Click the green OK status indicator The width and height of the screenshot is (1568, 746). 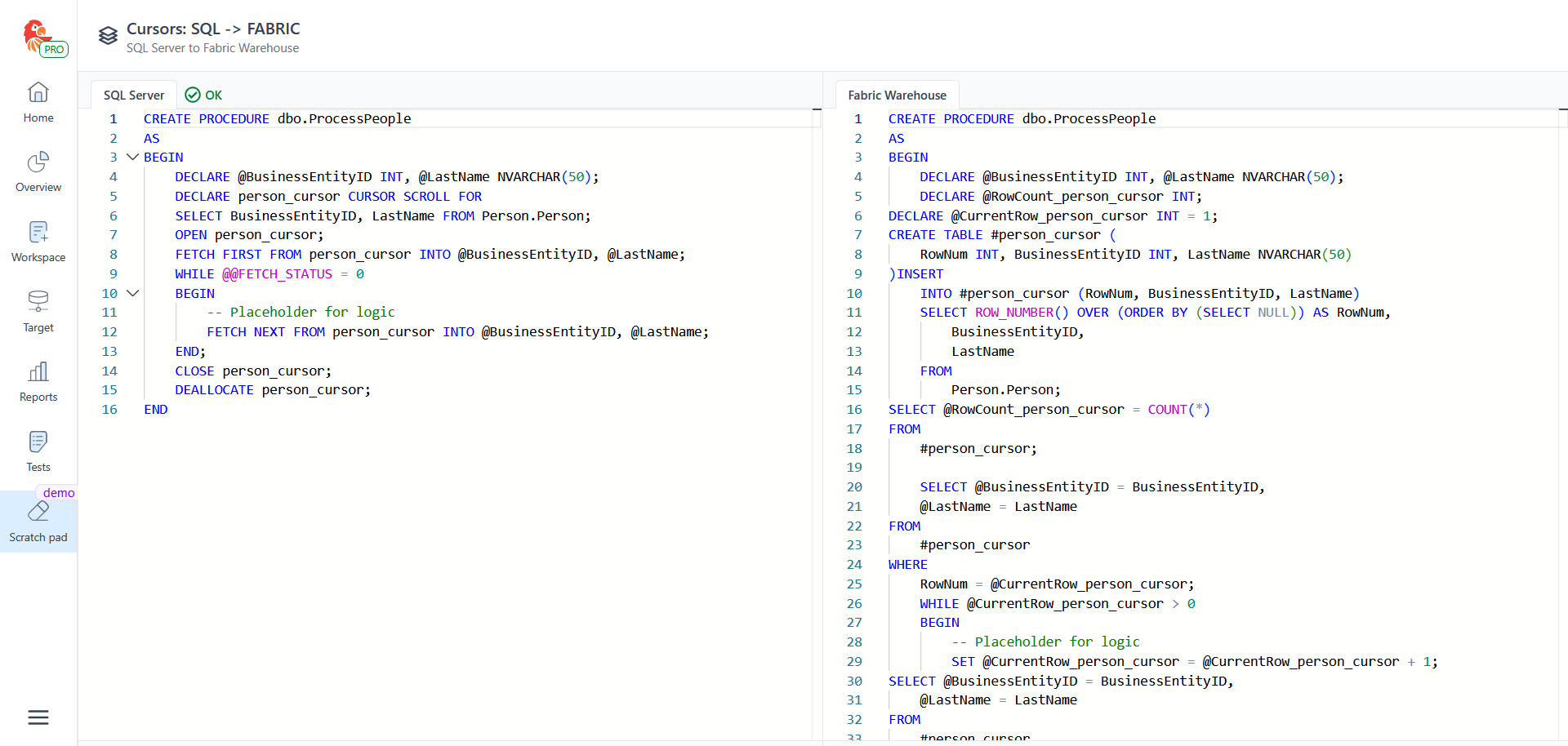coord(204,95)
